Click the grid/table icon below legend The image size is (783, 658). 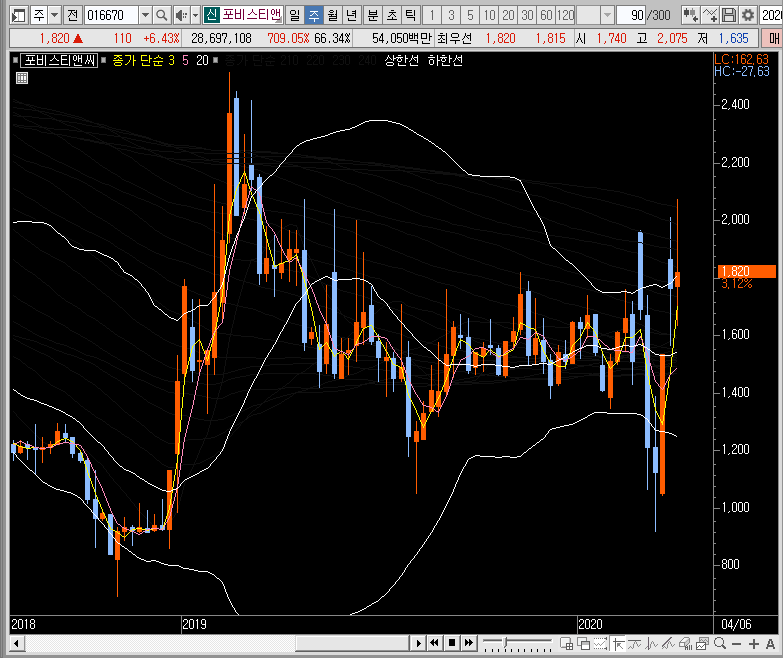point(22,78)
